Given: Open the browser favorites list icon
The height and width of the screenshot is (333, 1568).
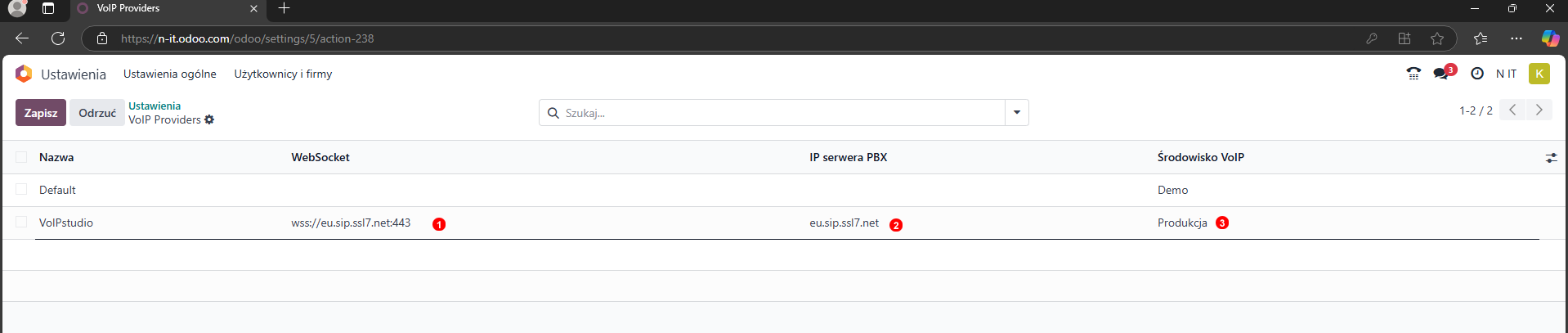Looking at the screenshot, I should (1481, 38).
